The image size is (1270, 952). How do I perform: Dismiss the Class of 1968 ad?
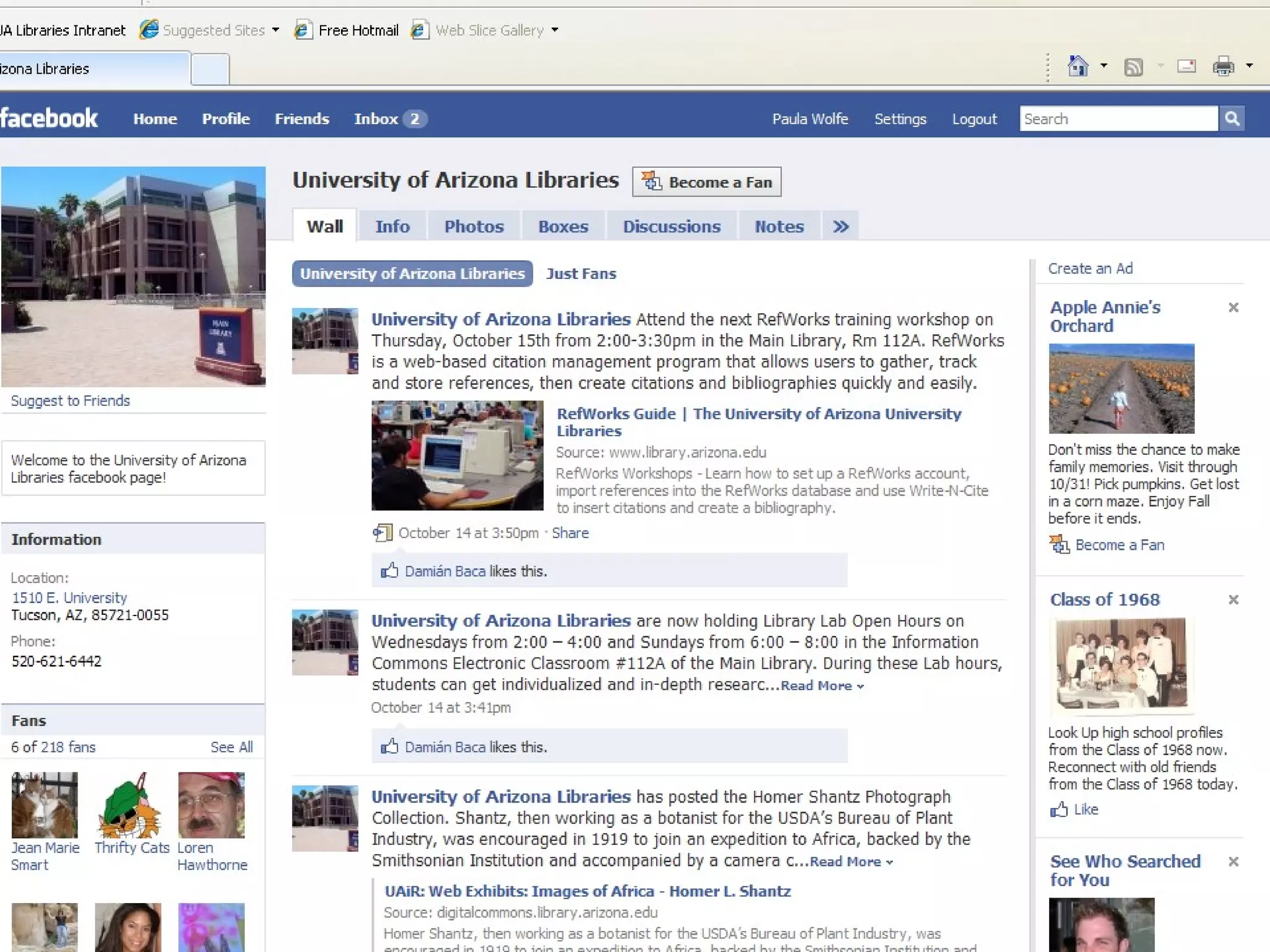pos(1233,599)
